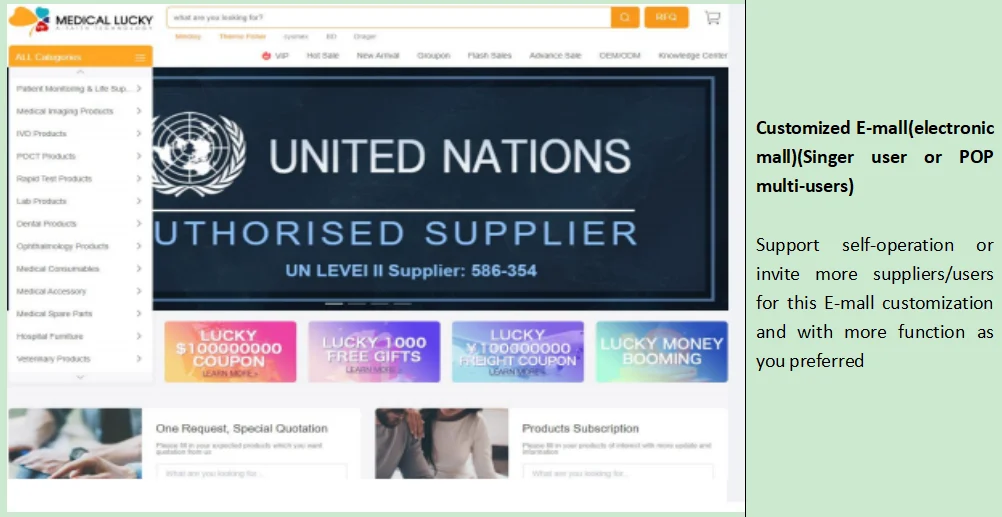Open the VIP nav label
This screenshot has height=517, width=1002.
[x=282, y=56]
